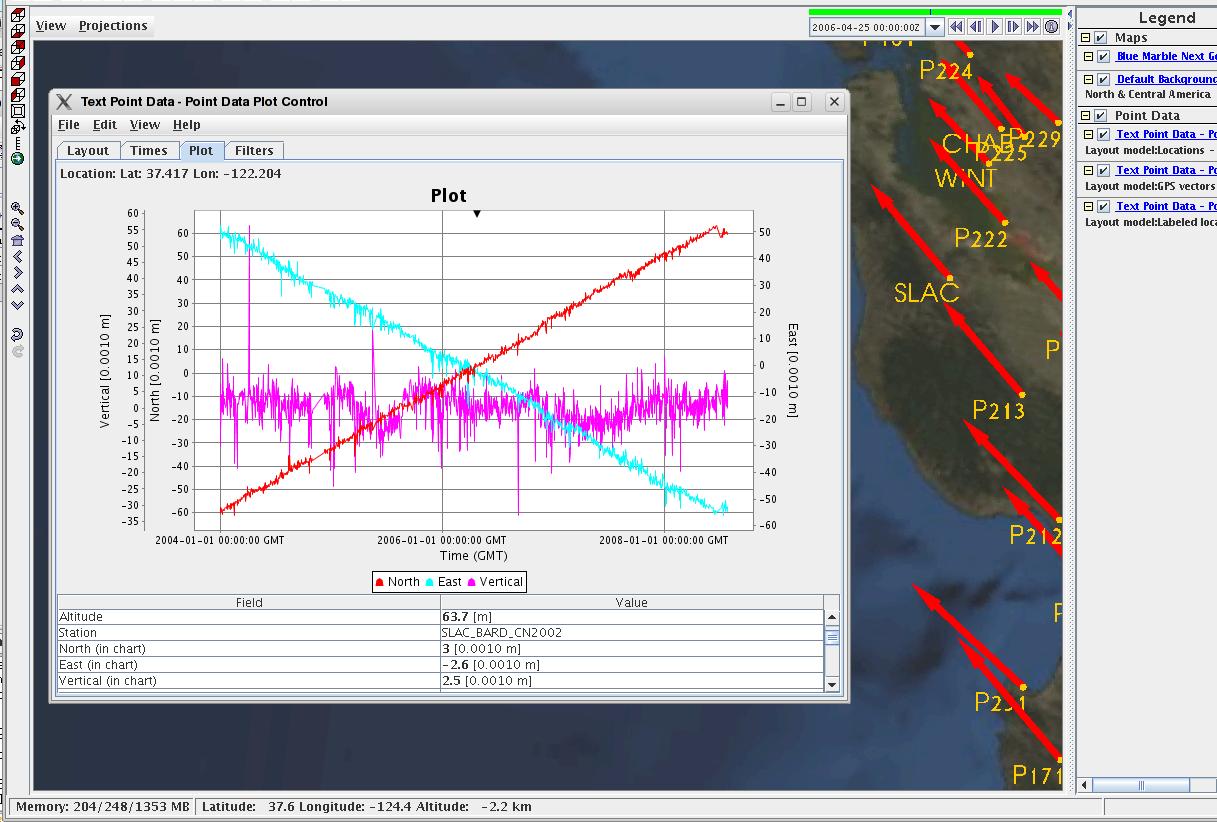Collapse the Locations layout legend entry
Image resolution: width=1217 pixels, height=822 pixels.
1089,135
